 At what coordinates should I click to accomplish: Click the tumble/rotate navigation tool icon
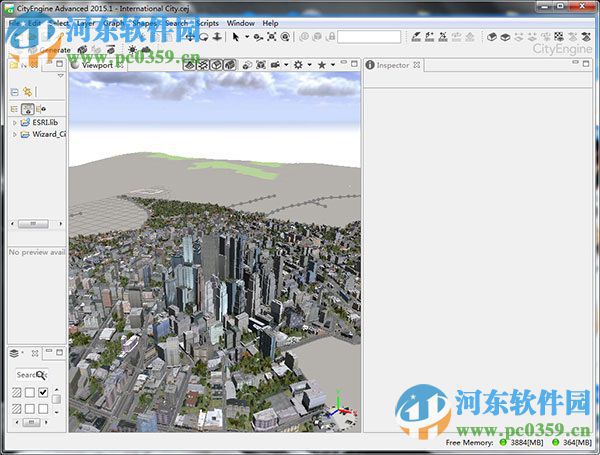[x=204, y=37]
